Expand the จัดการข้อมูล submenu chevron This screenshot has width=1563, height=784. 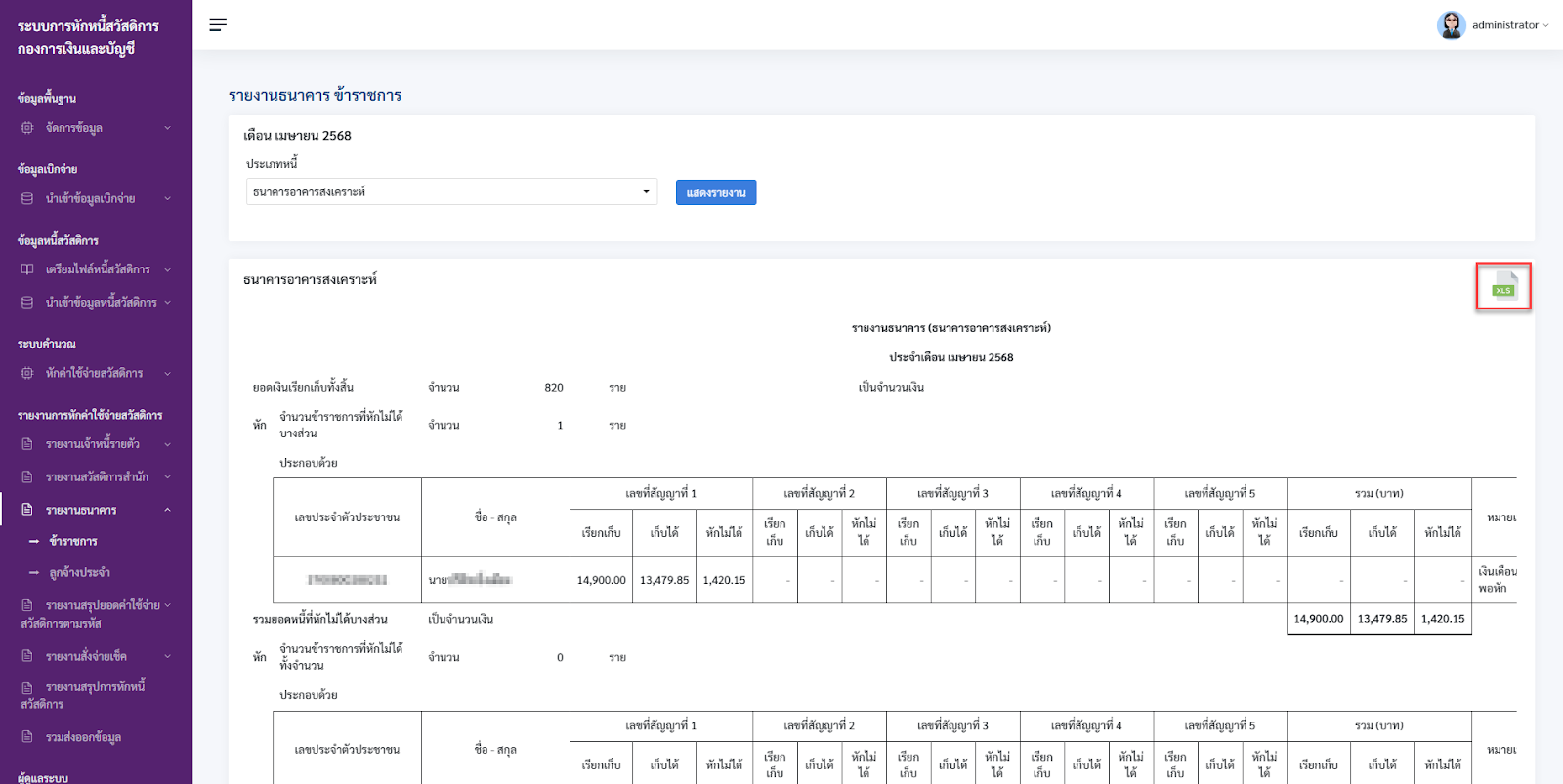(x=167, y=128)
